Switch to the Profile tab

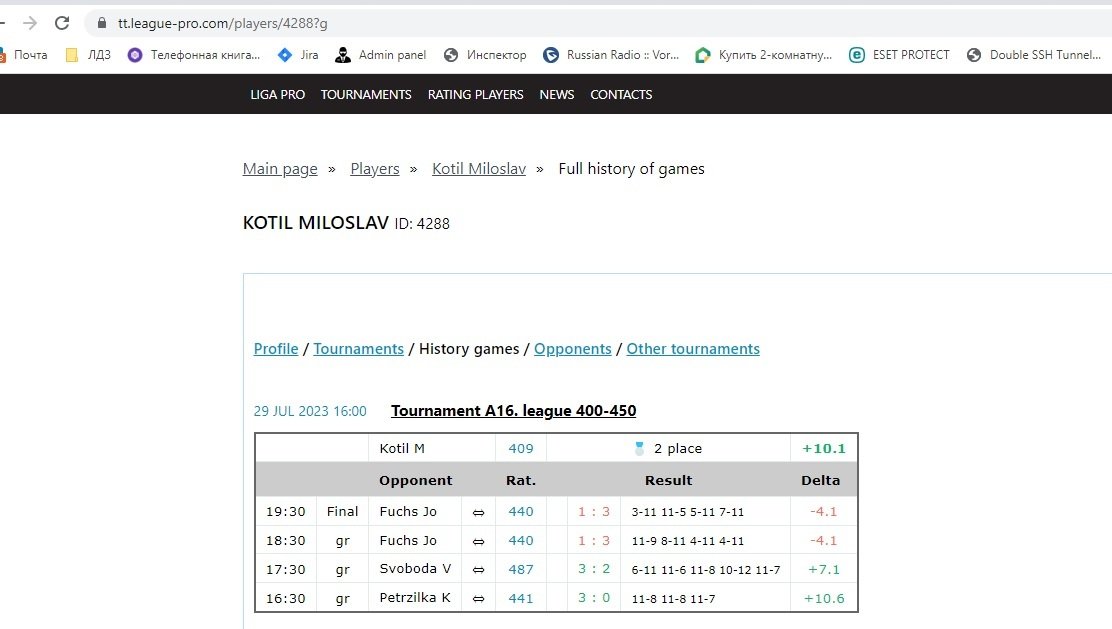pos(276,349)
